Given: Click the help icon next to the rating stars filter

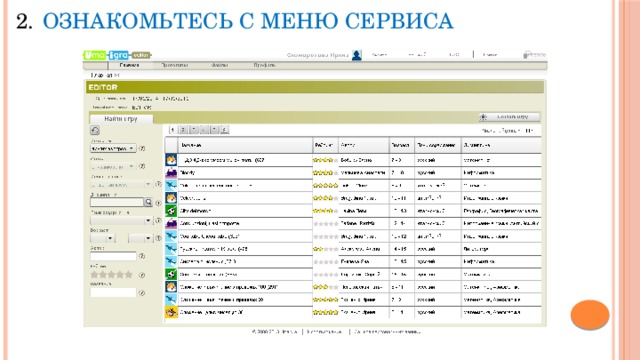Looking at the screenshot, I should point(142,275).
